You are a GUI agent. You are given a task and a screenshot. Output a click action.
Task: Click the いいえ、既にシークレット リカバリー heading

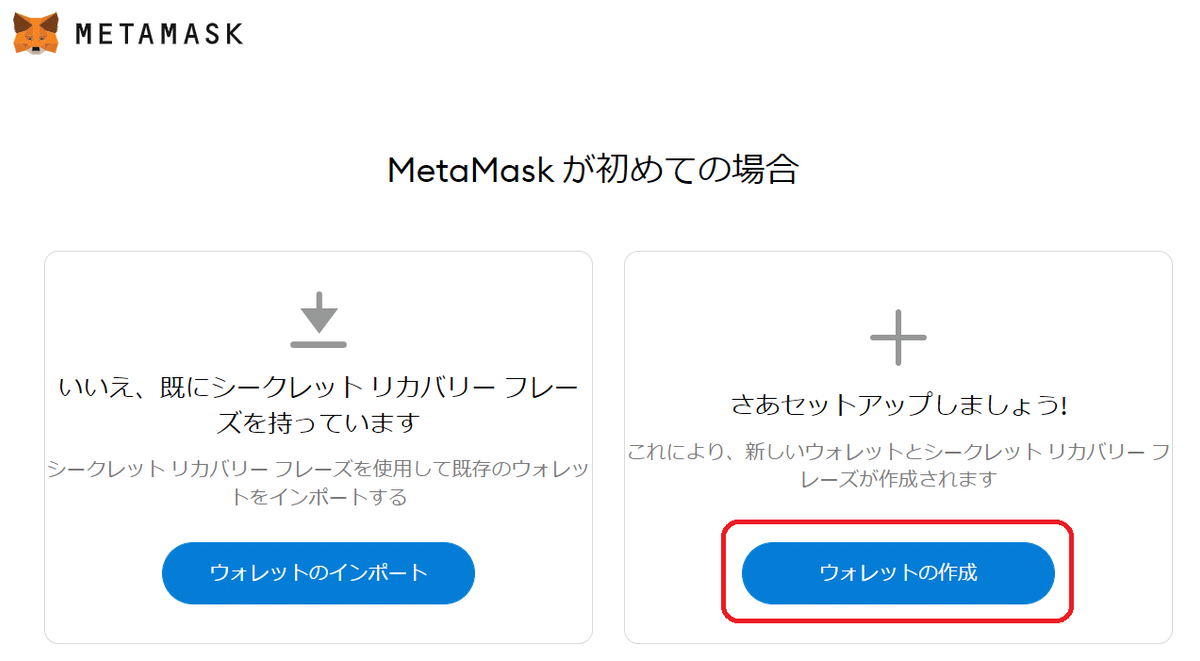tap(318, 405)
